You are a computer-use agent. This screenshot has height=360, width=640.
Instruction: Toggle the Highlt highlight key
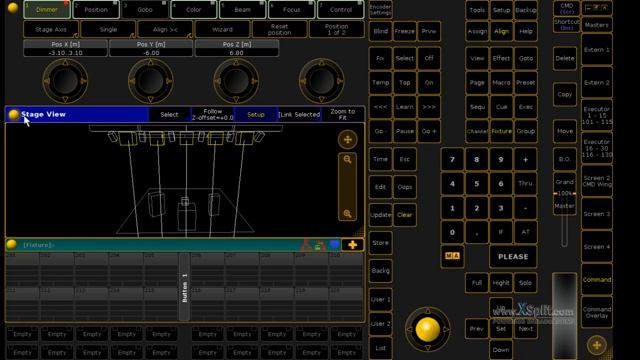coord(501,283)
